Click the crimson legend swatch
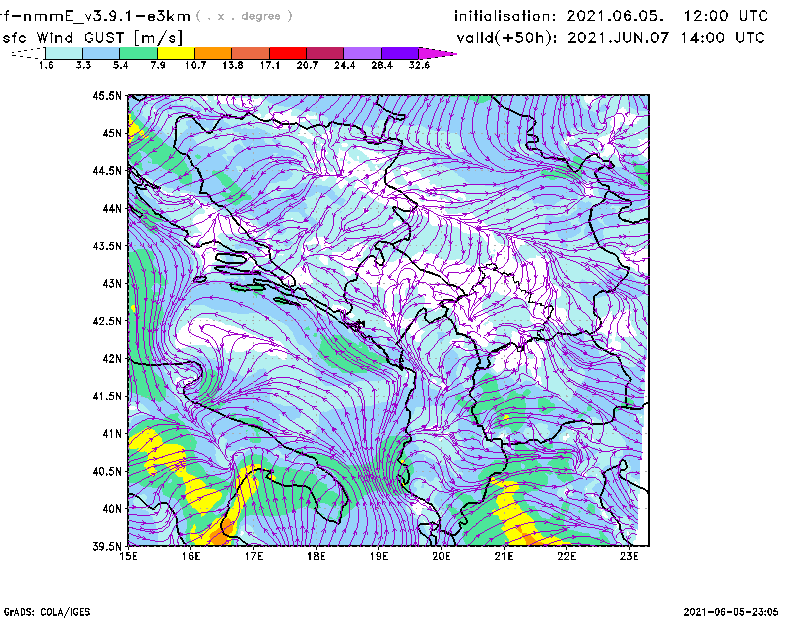This screenshot has height=618, width=800. coord(325,53)
